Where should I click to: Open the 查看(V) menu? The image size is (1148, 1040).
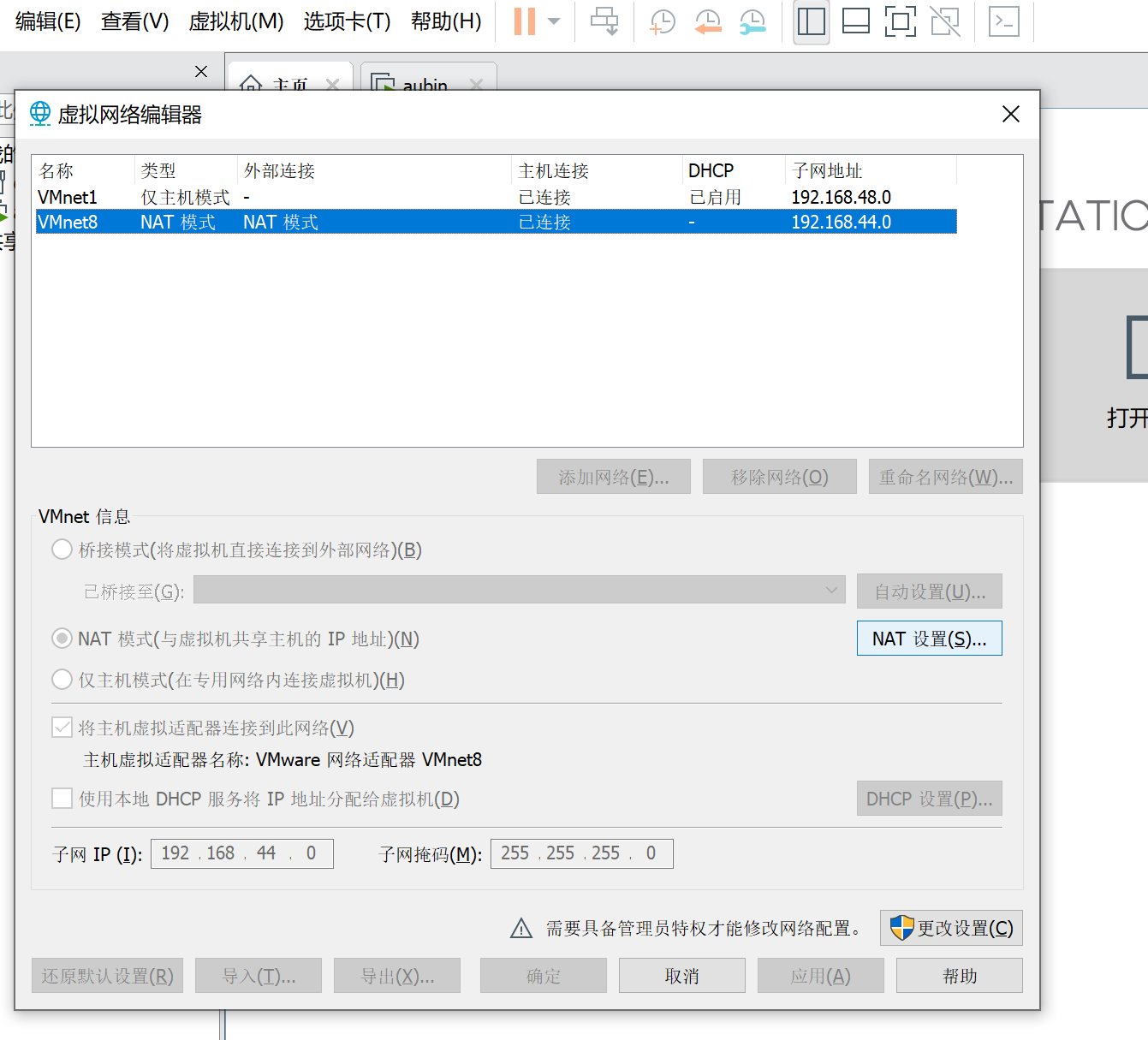click(x=135, y=21)
